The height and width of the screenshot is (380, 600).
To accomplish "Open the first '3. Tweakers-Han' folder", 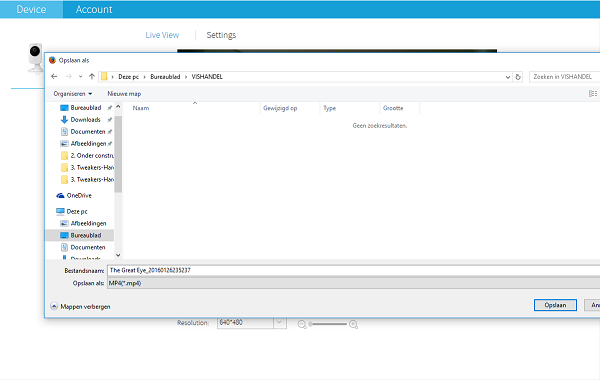I will click(87, 168).
